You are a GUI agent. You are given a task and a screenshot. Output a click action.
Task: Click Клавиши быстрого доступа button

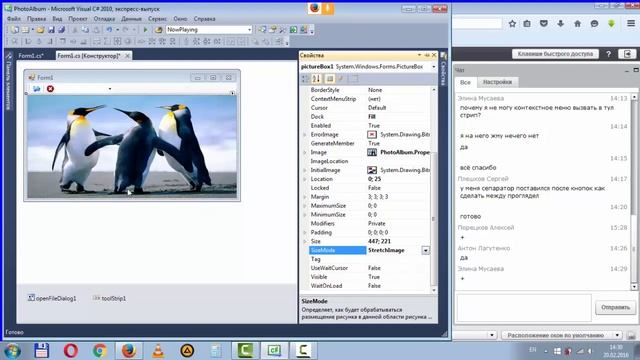[x=555, y=54]
